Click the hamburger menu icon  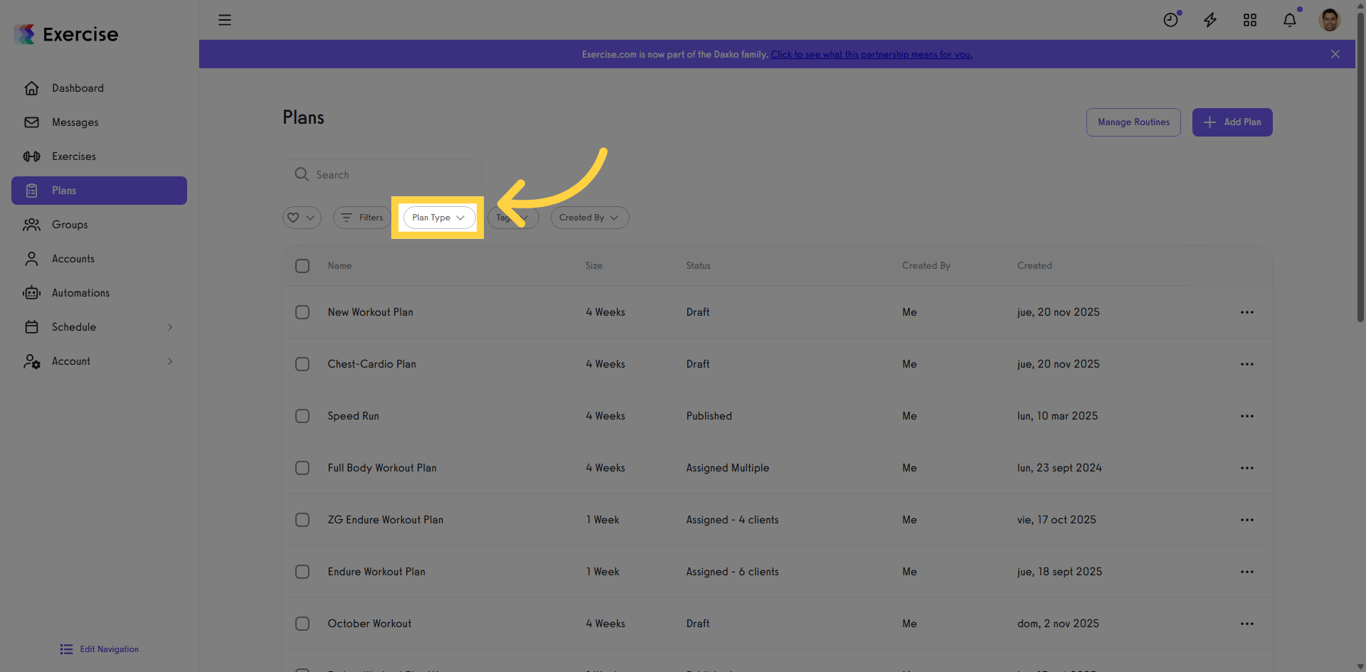click(x=224, y=19)
